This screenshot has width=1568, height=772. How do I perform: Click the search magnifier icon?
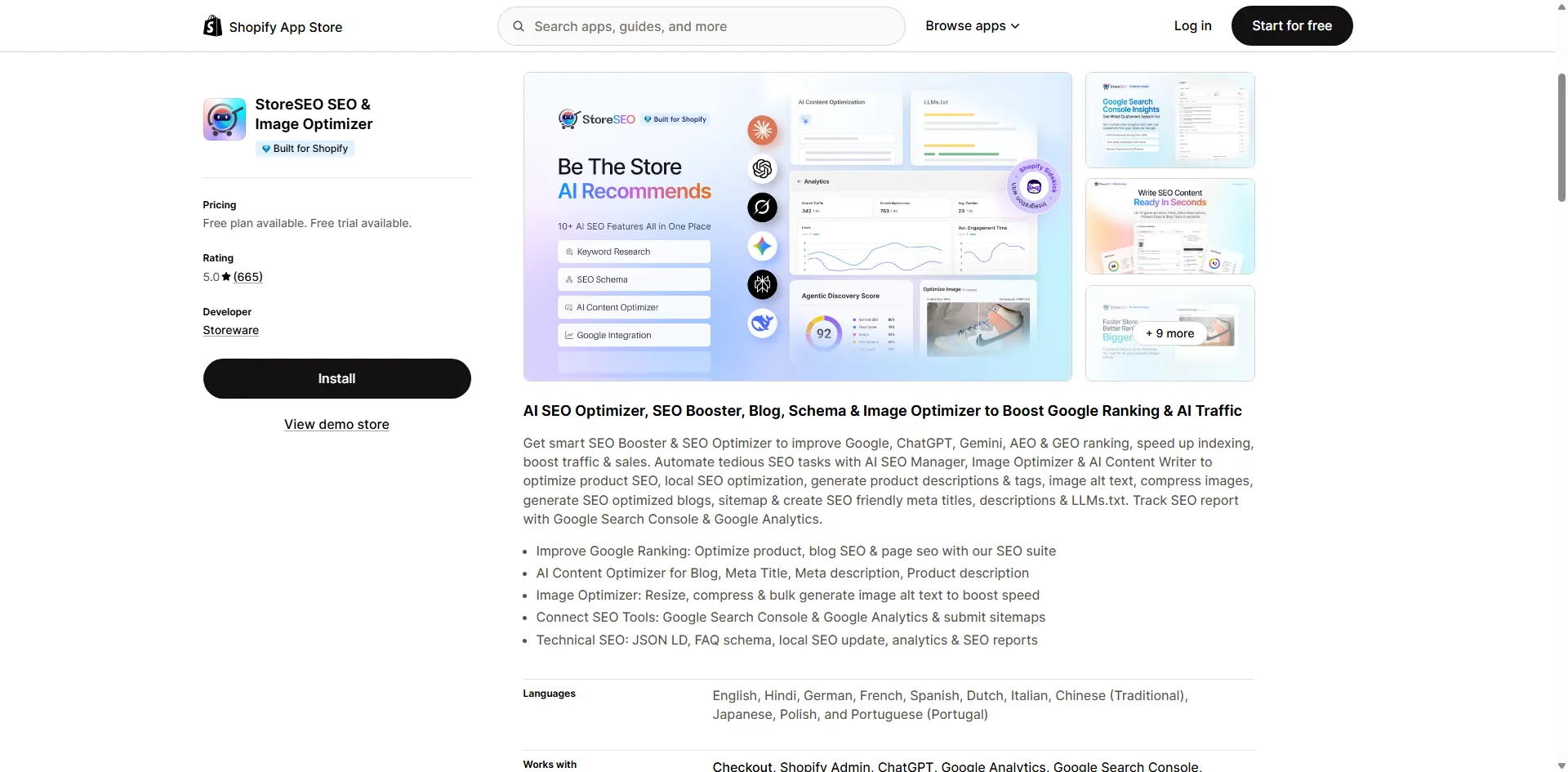point(519,26)
